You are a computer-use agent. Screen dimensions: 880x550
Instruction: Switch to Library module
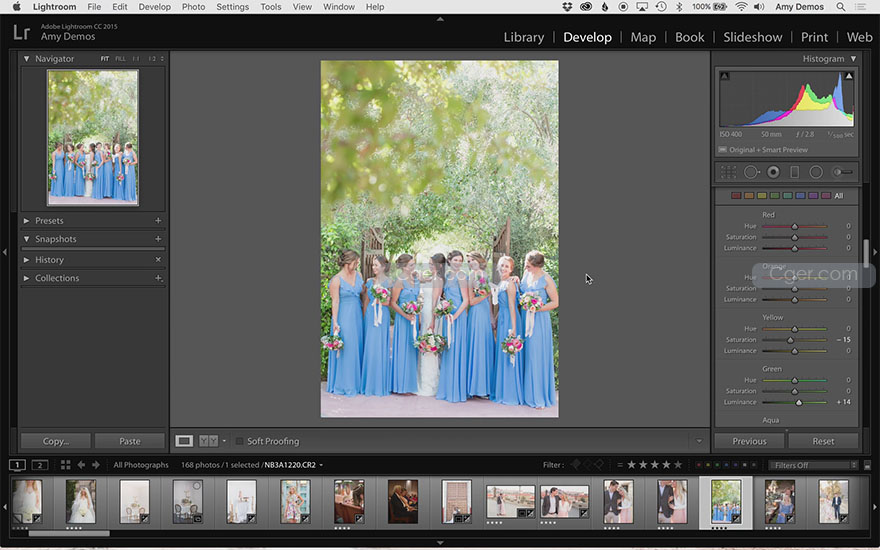click(524, 37)
